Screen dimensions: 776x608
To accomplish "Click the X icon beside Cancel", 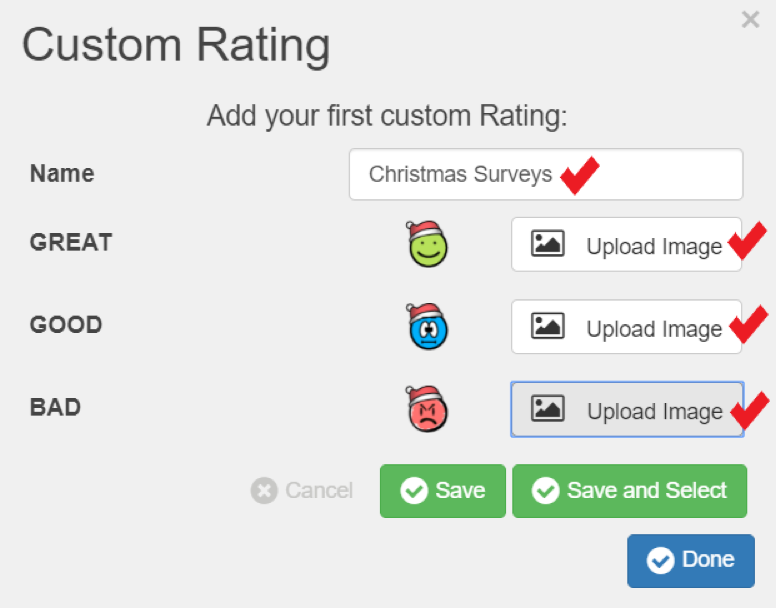I will 264,491.
